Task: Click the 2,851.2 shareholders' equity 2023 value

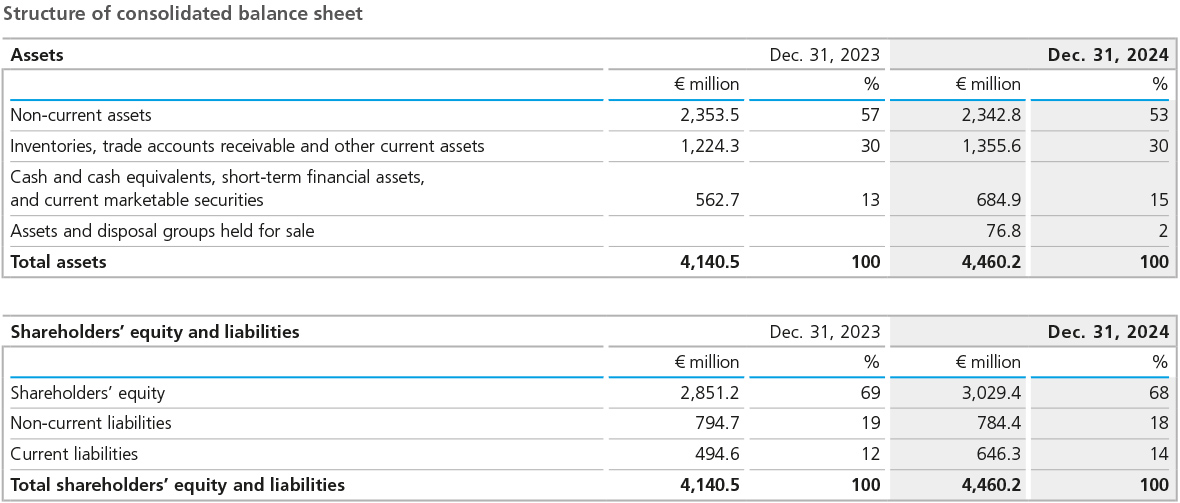Action: pyautogui.click(x=709, y=393)
